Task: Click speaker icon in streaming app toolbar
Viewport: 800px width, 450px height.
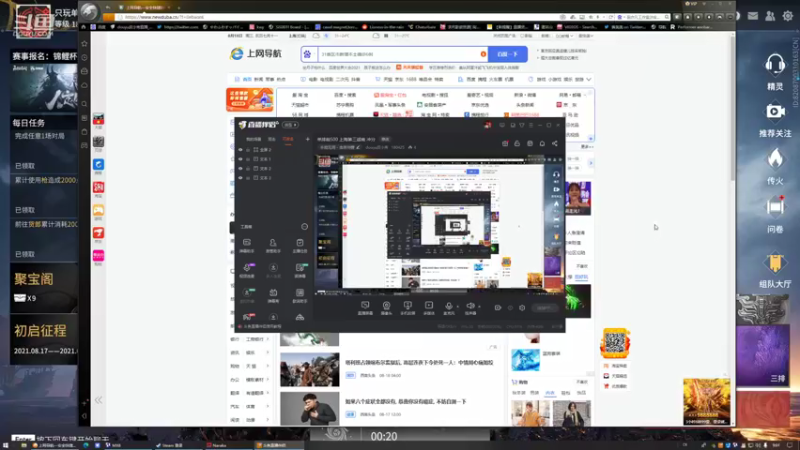Action: (470, 305)
